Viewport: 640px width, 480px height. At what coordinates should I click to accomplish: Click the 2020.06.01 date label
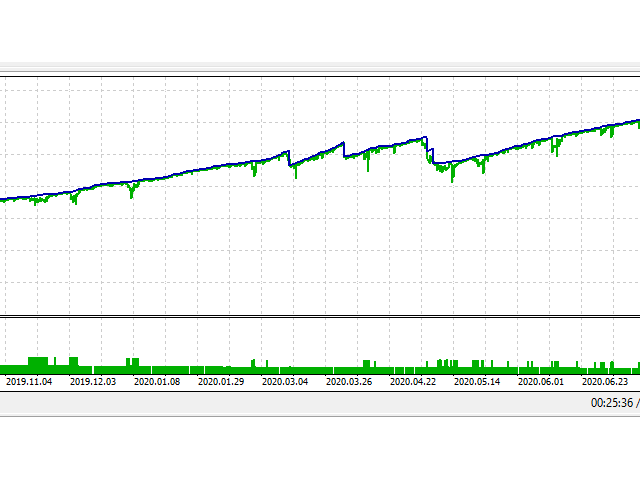click(541, 382)
